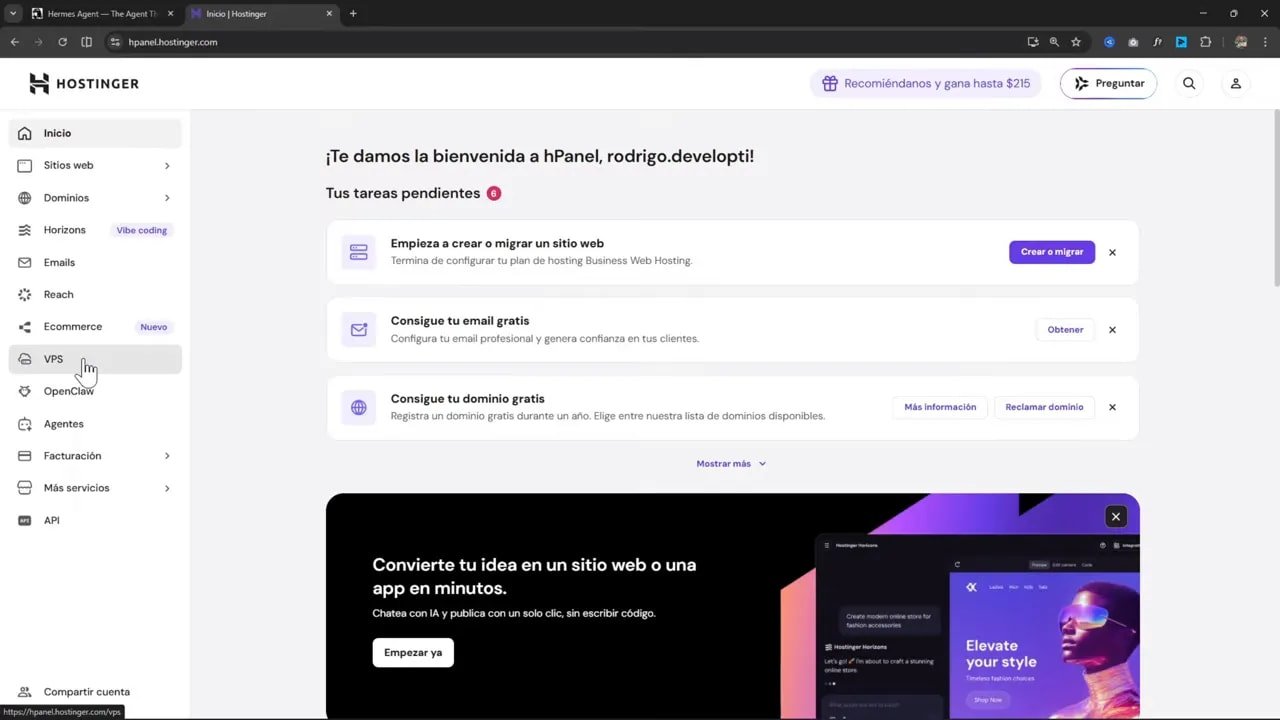The image size is (1280, 720).
Task: Click the gift icon in referral banner
Action: pyautogui.click(x=830, y=84)
